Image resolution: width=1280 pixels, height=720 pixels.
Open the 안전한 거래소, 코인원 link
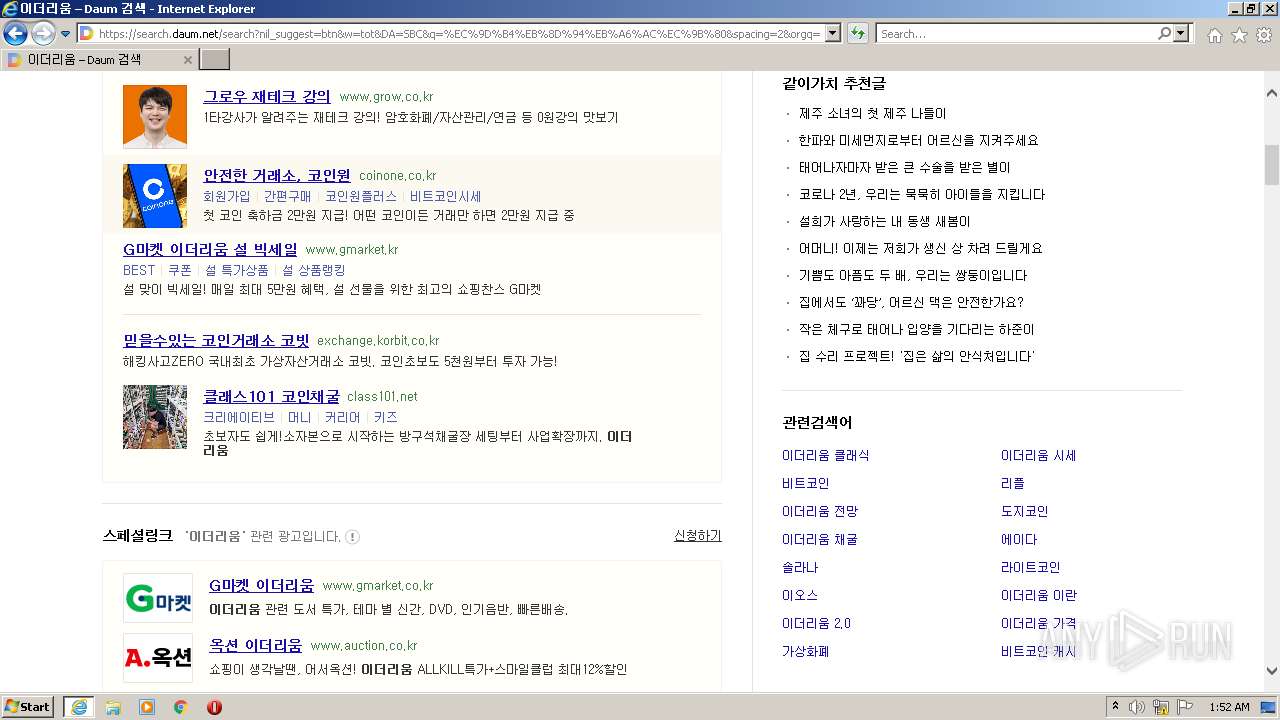coord(277,176)
